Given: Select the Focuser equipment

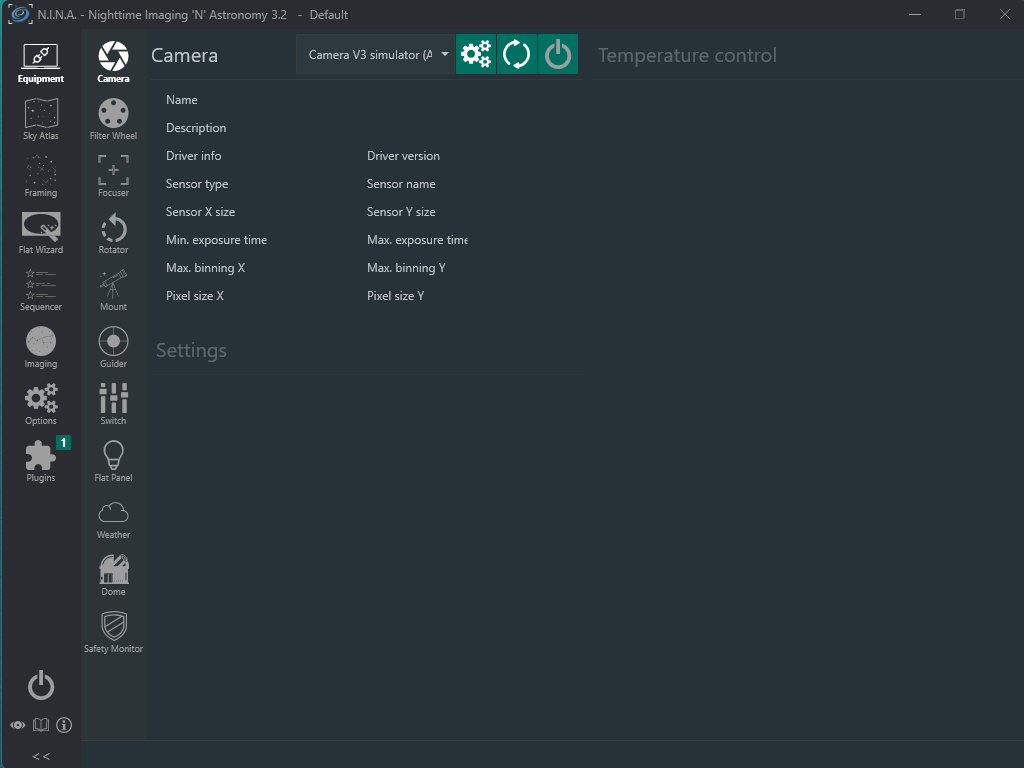Looking at the screenshot, I should 113,176.
